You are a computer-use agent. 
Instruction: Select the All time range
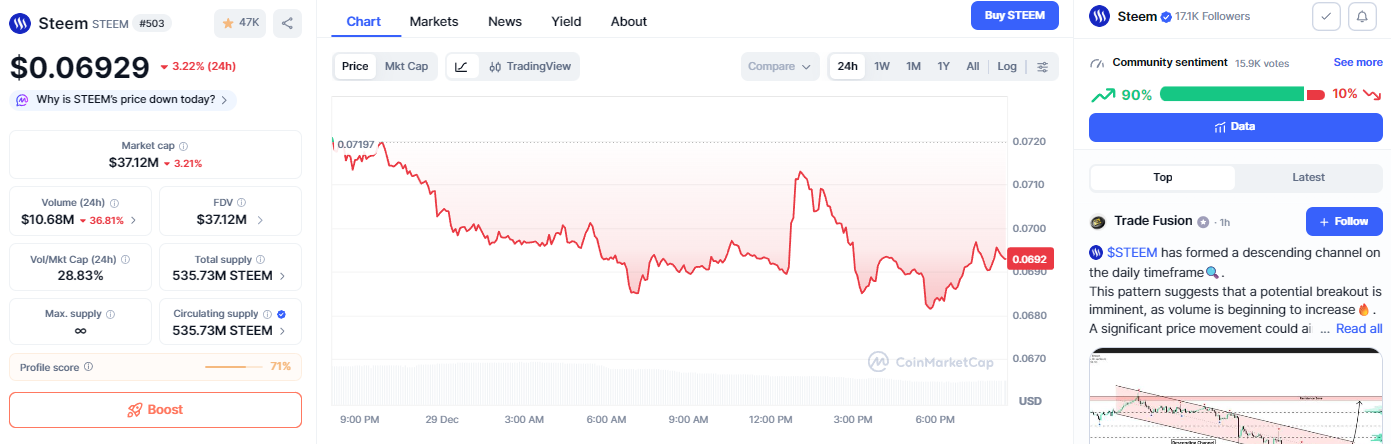pos(973,67)
